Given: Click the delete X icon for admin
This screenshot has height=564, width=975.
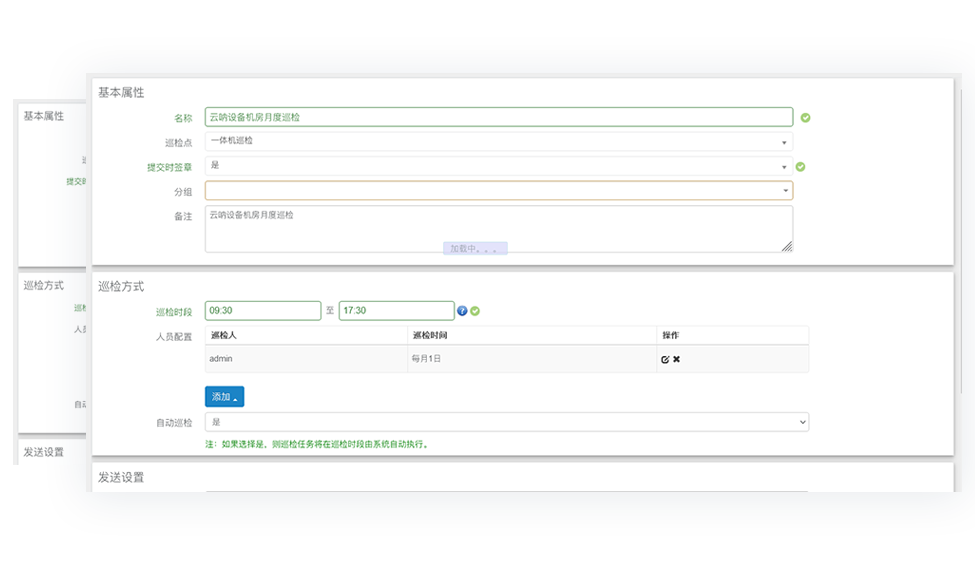Looking at the screenshot, I should 677,359.
